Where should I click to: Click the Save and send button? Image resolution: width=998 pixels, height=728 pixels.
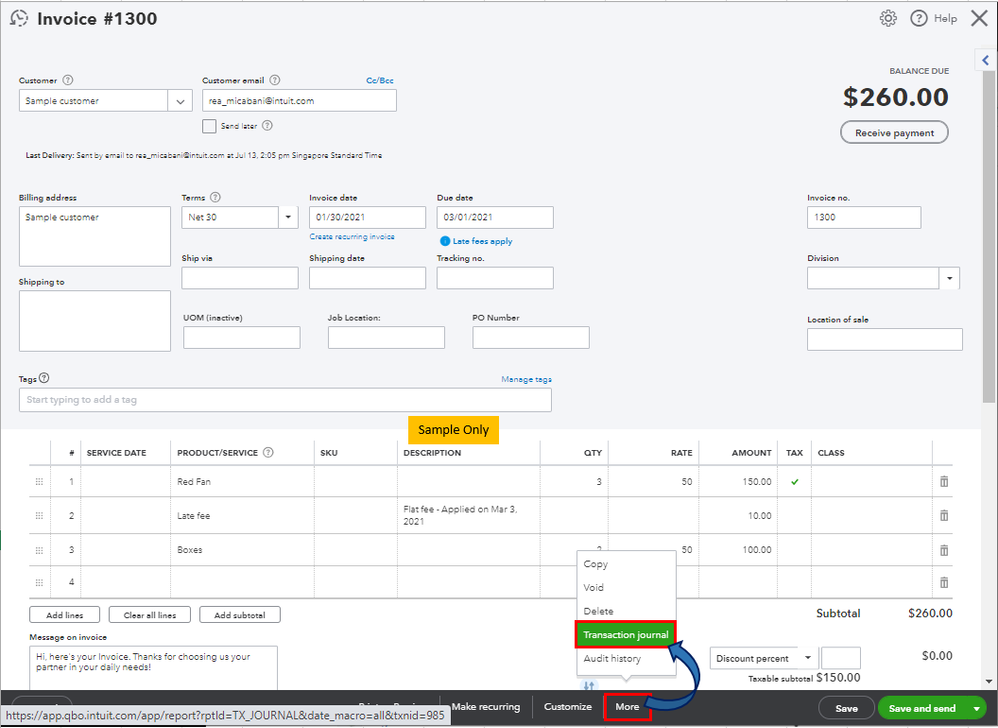922,708
